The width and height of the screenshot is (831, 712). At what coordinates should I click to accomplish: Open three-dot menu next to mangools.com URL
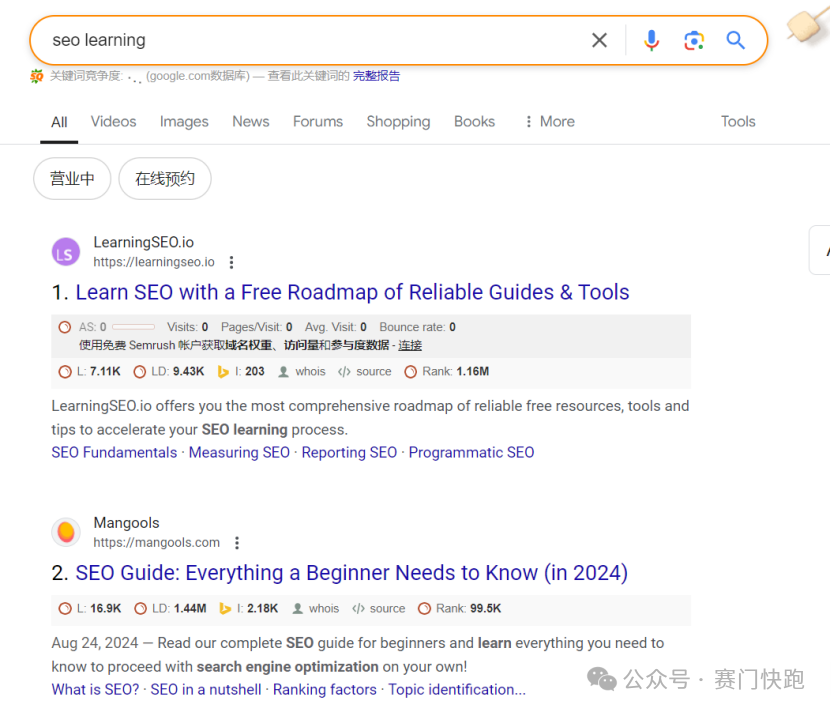(x=237, y=543)
